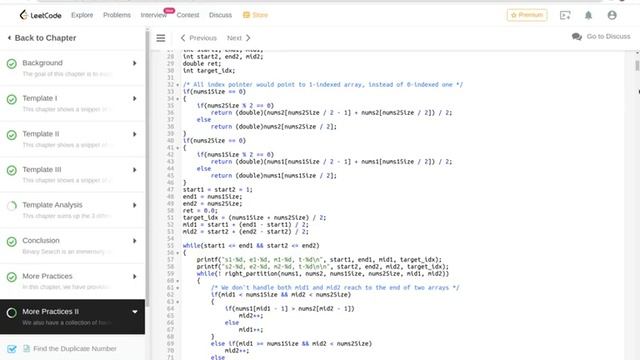The width and height of the screenshot is (640, 360).
Task: Expand the Background chapter arrow
Action: [134, 63]
